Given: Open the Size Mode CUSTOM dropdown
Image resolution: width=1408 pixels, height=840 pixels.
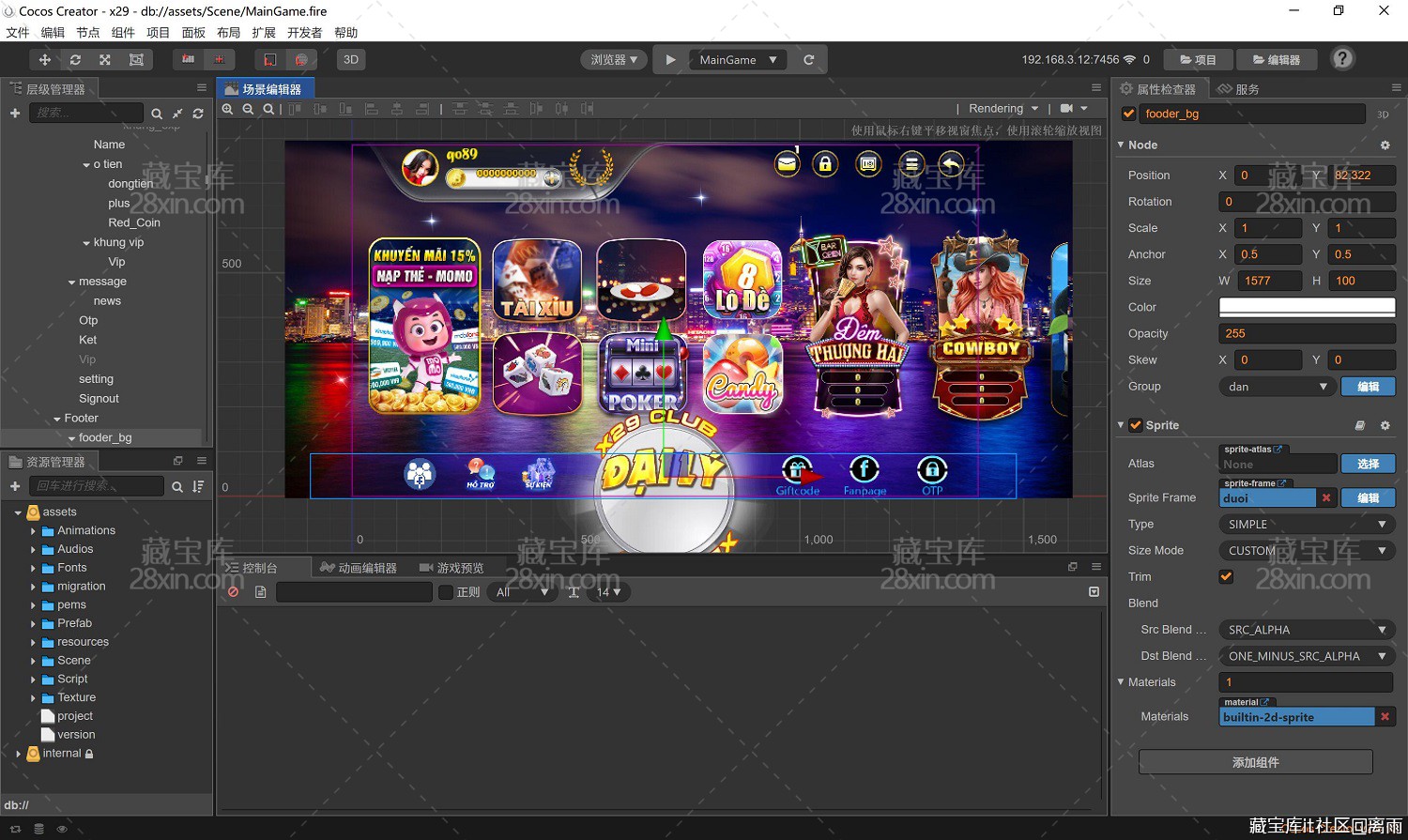Looking at the screenshot, I should [1307, 551].
